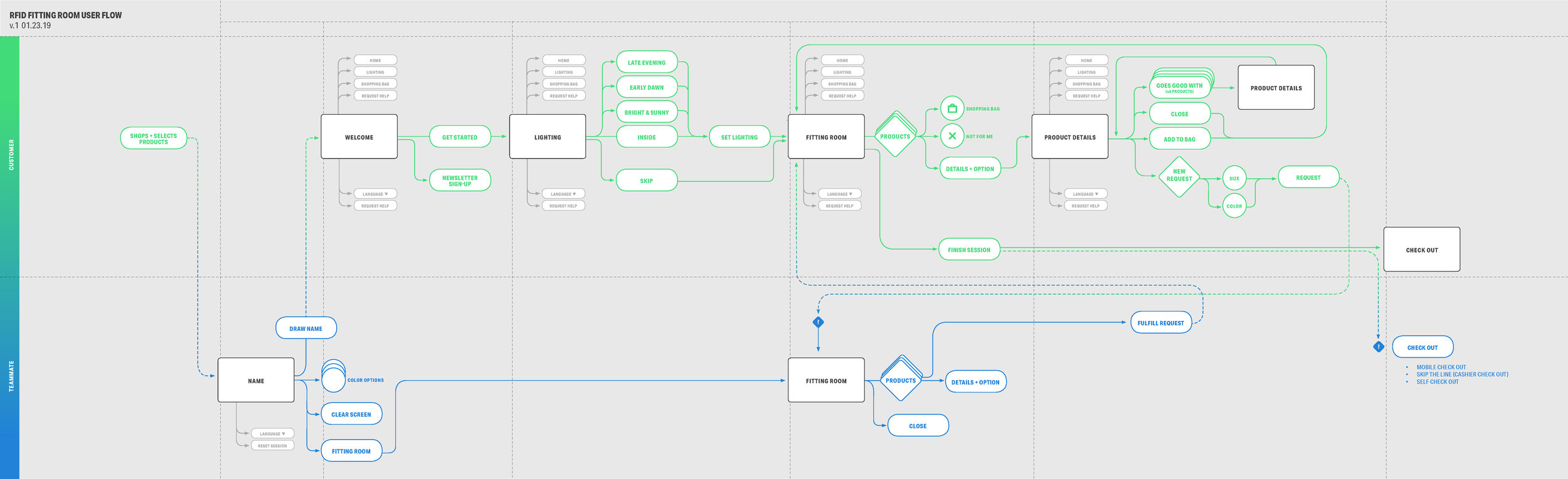Click the Teammate swimlane label
Image resolution: width=1568 pixels, height=479 pixels.
pyautogui.click(x=11, y=376)
